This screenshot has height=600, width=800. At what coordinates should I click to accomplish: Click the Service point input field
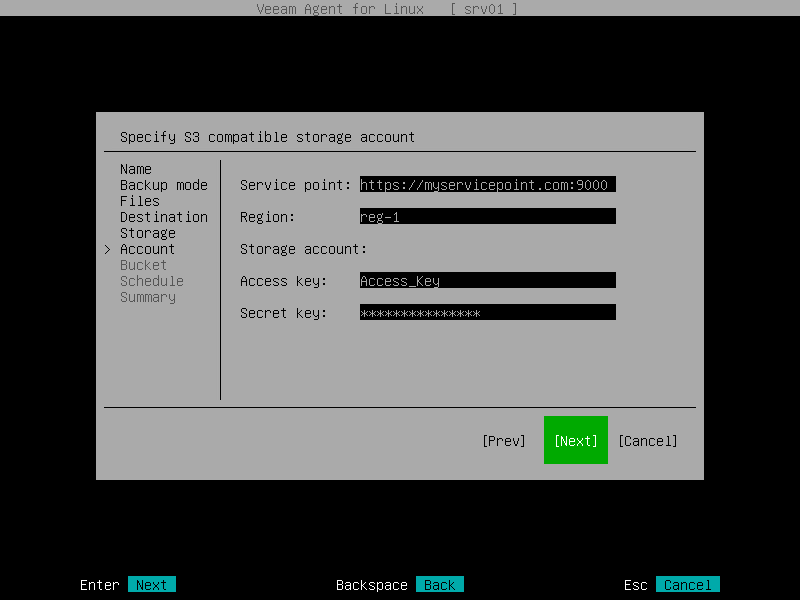pos(487,185)
